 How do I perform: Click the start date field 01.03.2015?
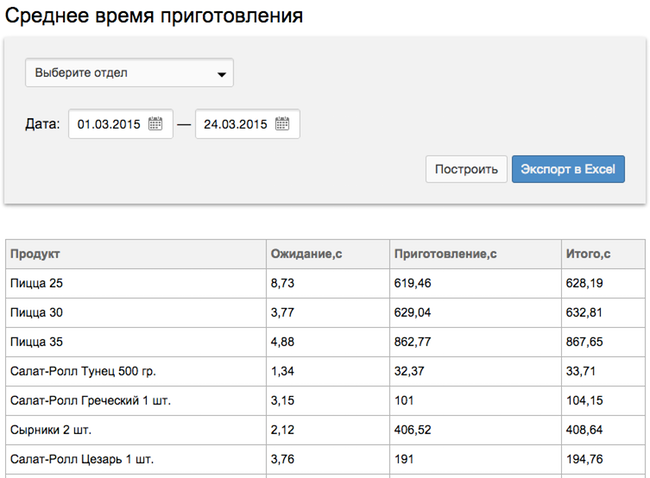pos(121,124)
